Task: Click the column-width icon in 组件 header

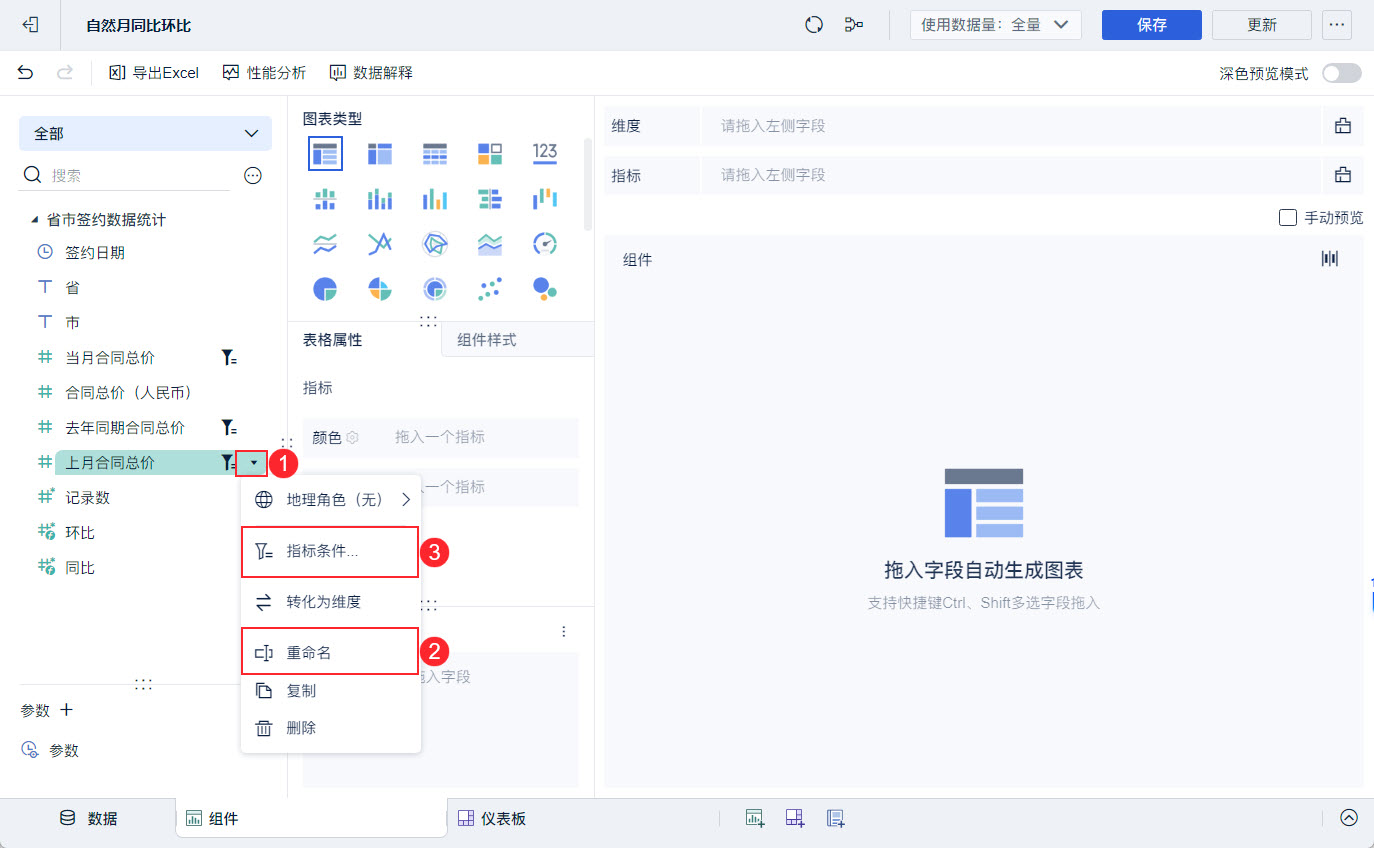Action: point(1329,259)
